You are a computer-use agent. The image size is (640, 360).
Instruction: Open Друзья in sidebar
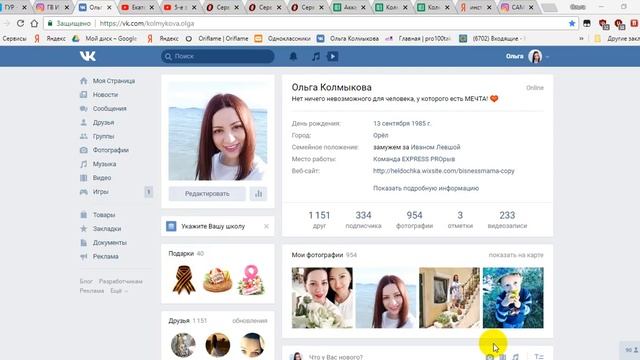[103, 122]
